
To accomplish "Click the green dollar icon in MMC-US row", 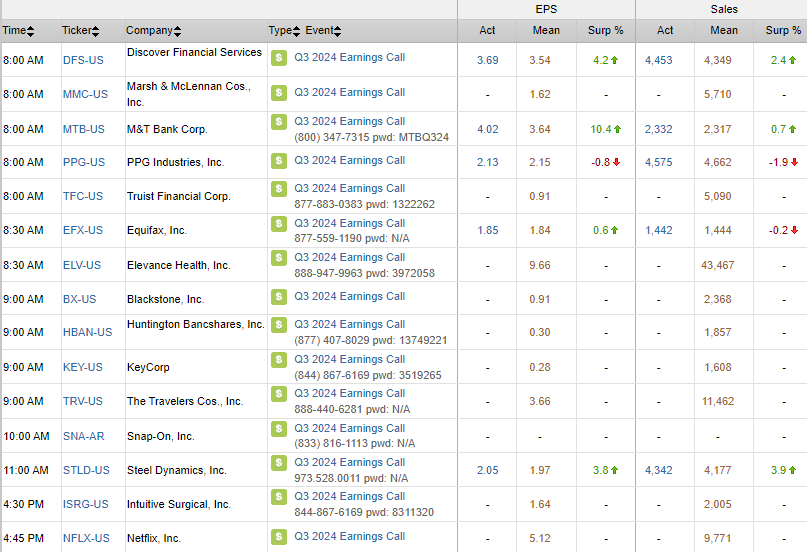I will click(x=279, y=93).
